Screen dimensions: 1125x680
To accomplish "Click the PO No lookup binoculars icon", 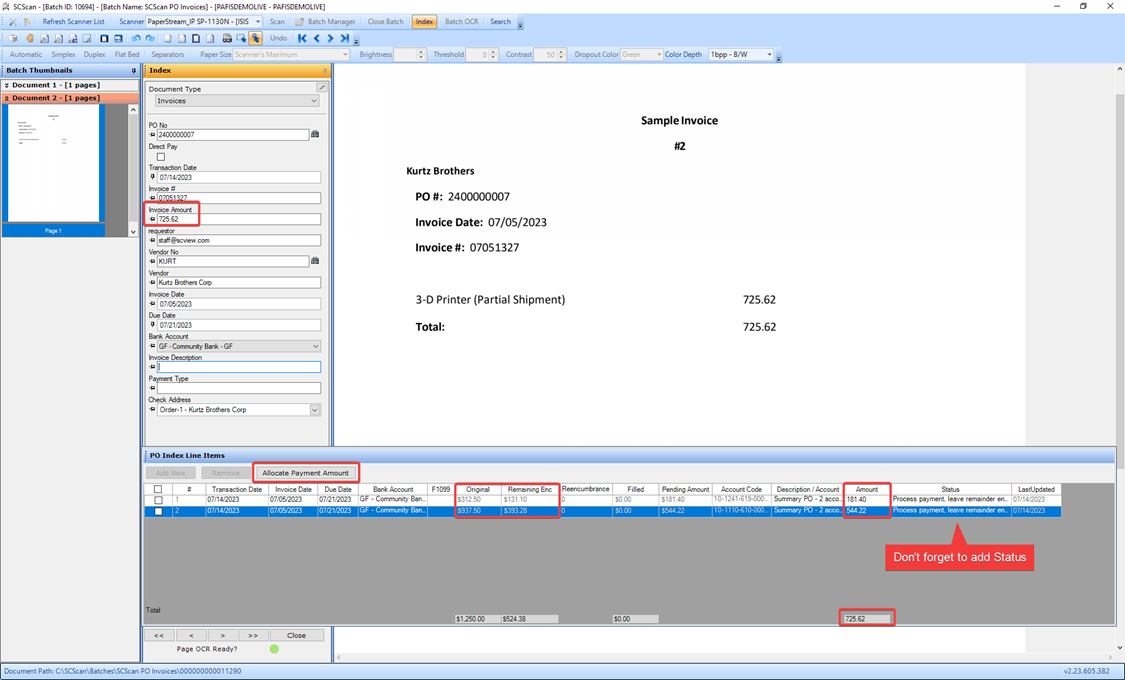I will (x=316, y=134).
